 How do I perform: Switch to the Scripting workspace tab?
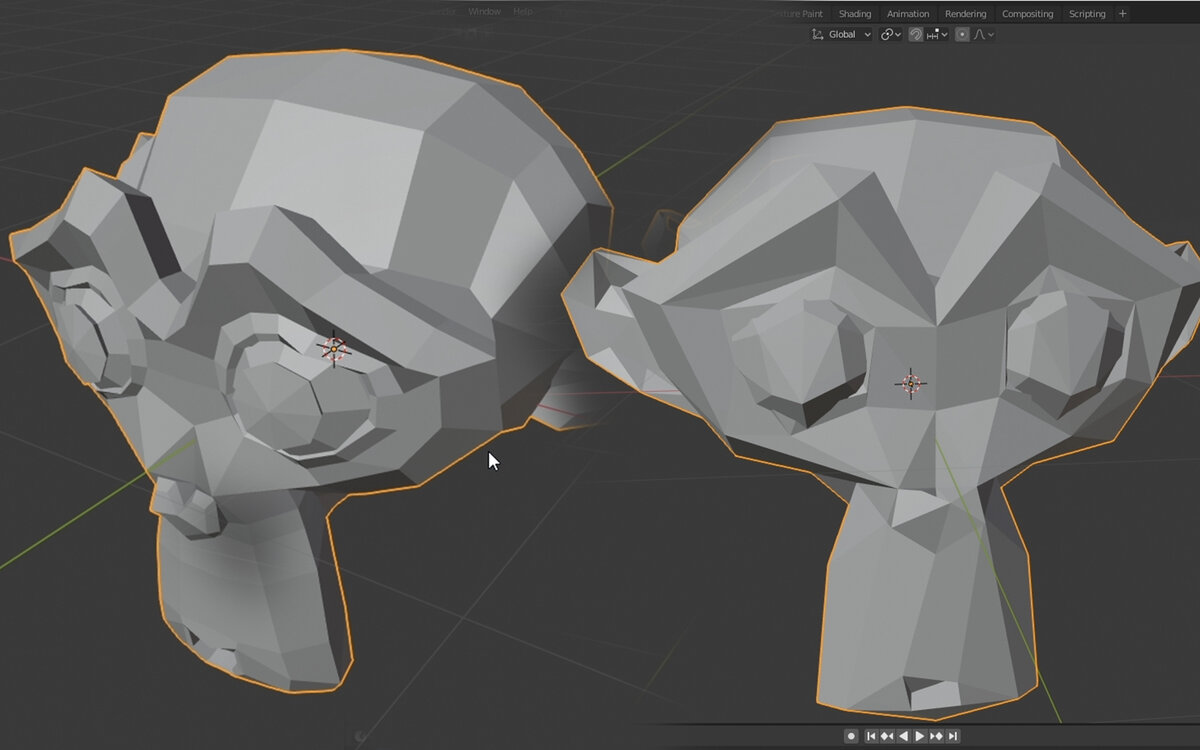point(1087,14)
